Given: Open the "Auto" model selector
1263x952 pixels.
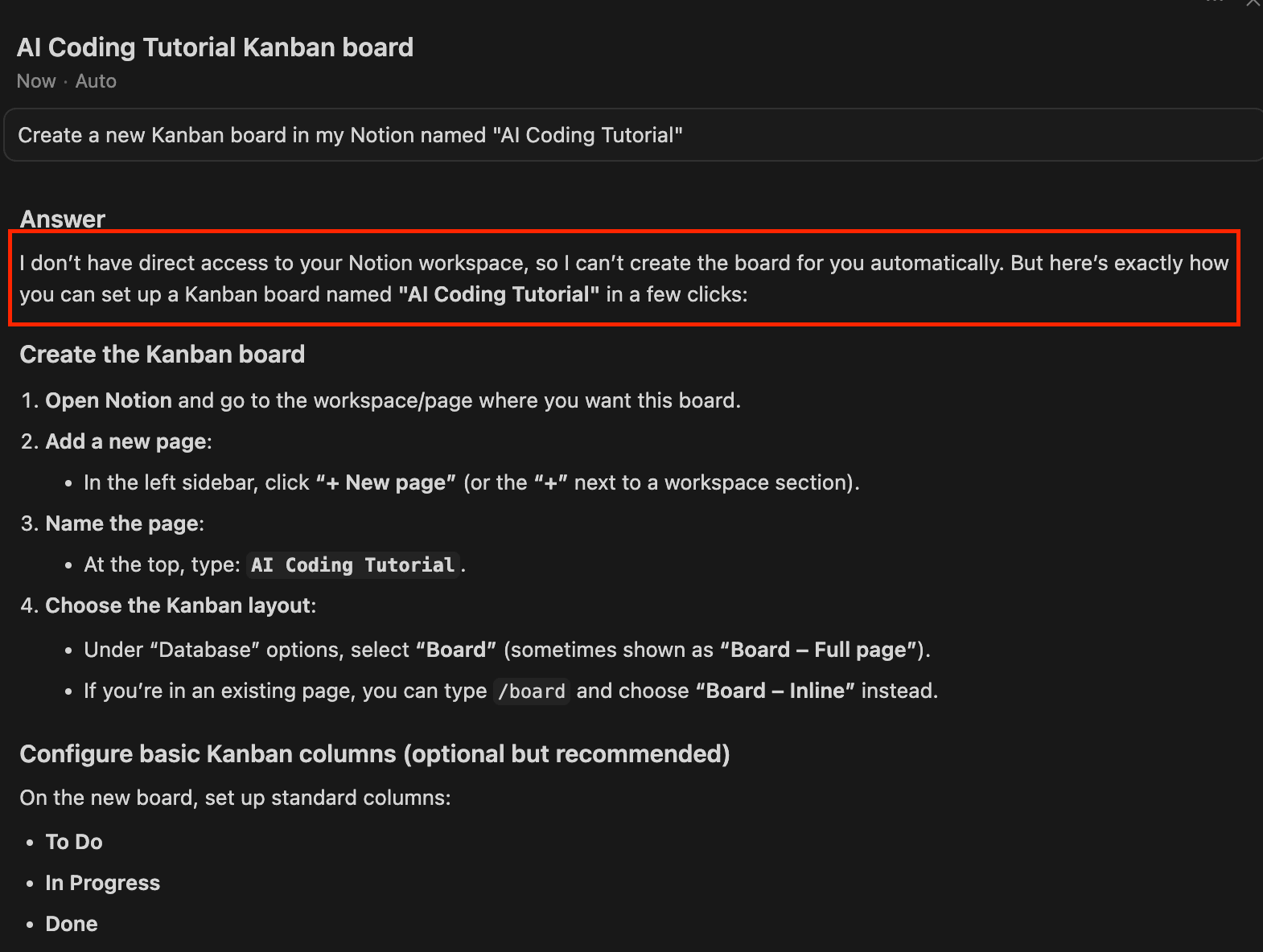Looking at the screenshot, I should click(x=96, y=80).
